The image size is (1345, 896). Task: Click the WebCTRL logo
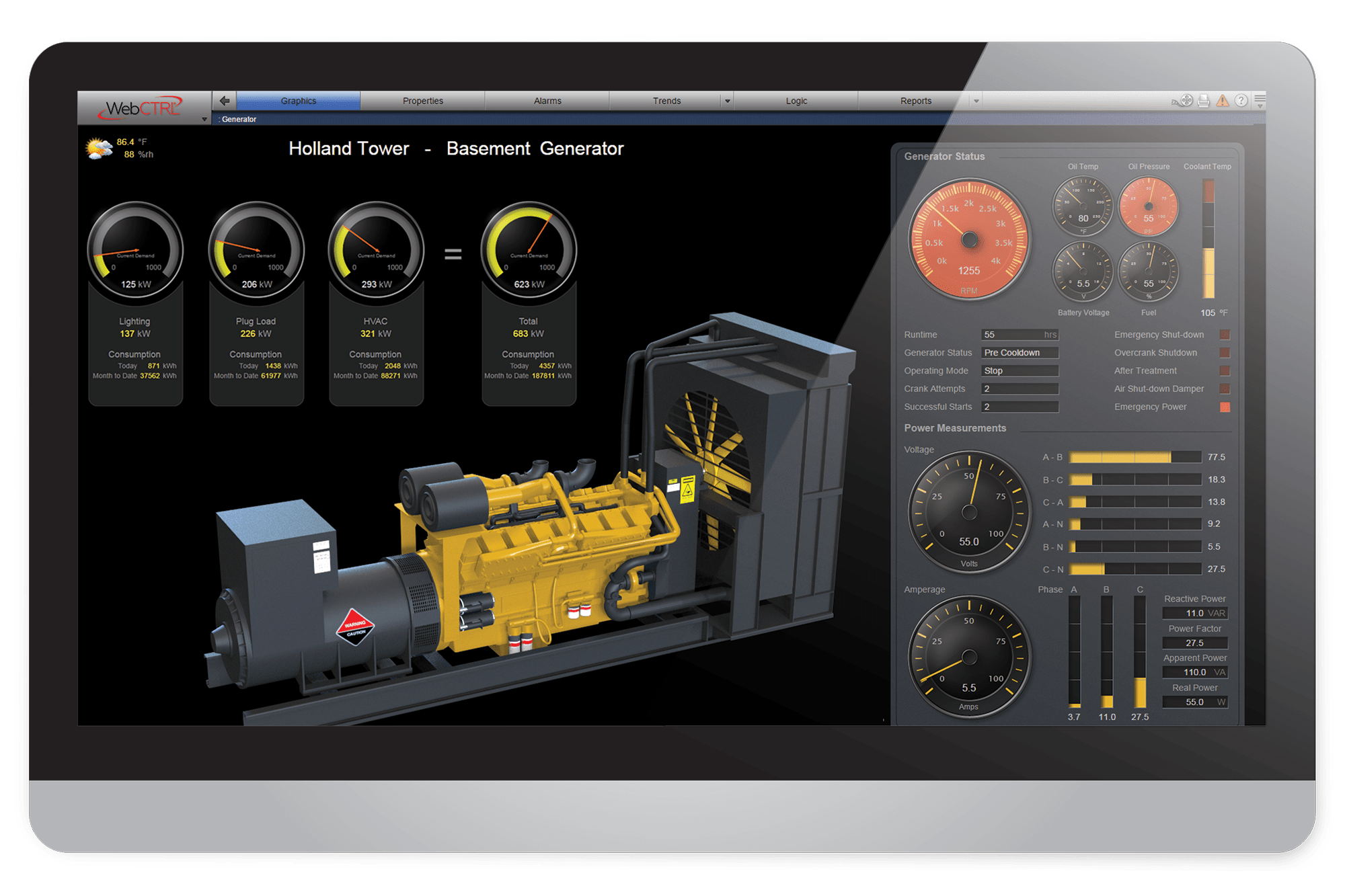point(141,108)
